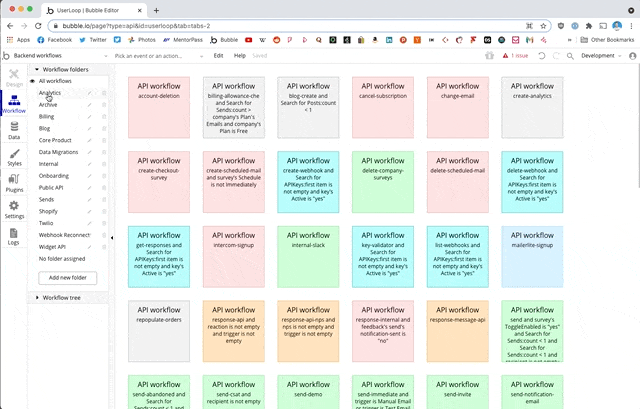640x409 pixels.
Task: Edit the Sends folder pencil icon
Action: pos(89,200)
